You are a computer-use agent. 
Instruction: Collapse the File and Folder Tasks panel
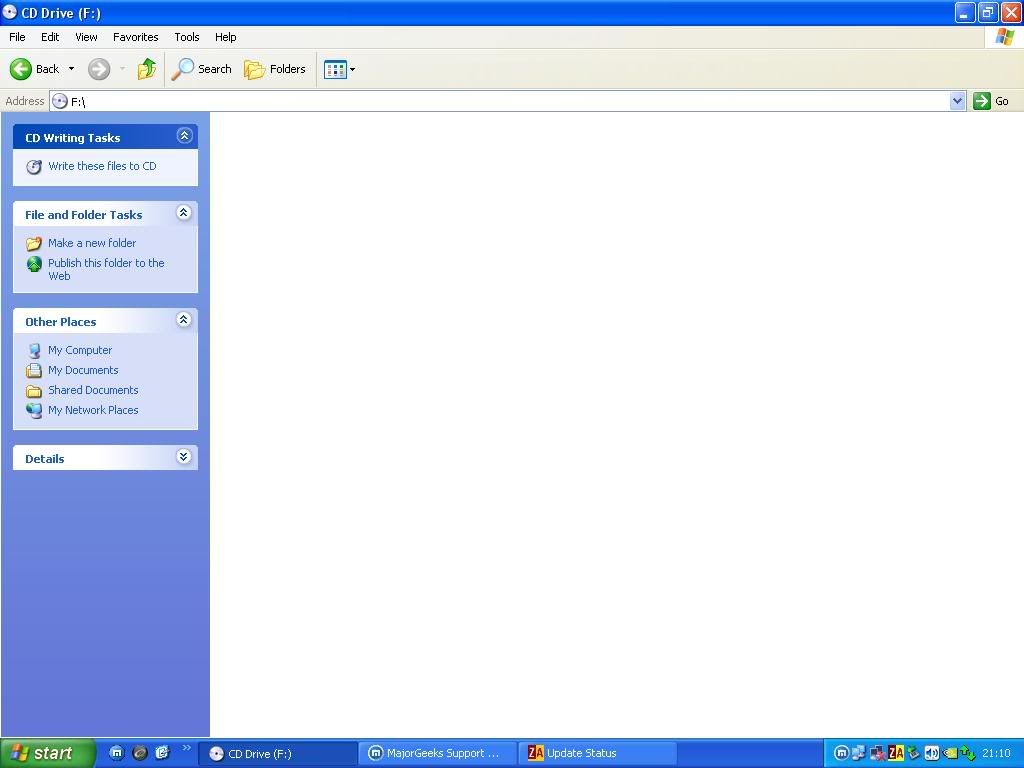(184, 213)
